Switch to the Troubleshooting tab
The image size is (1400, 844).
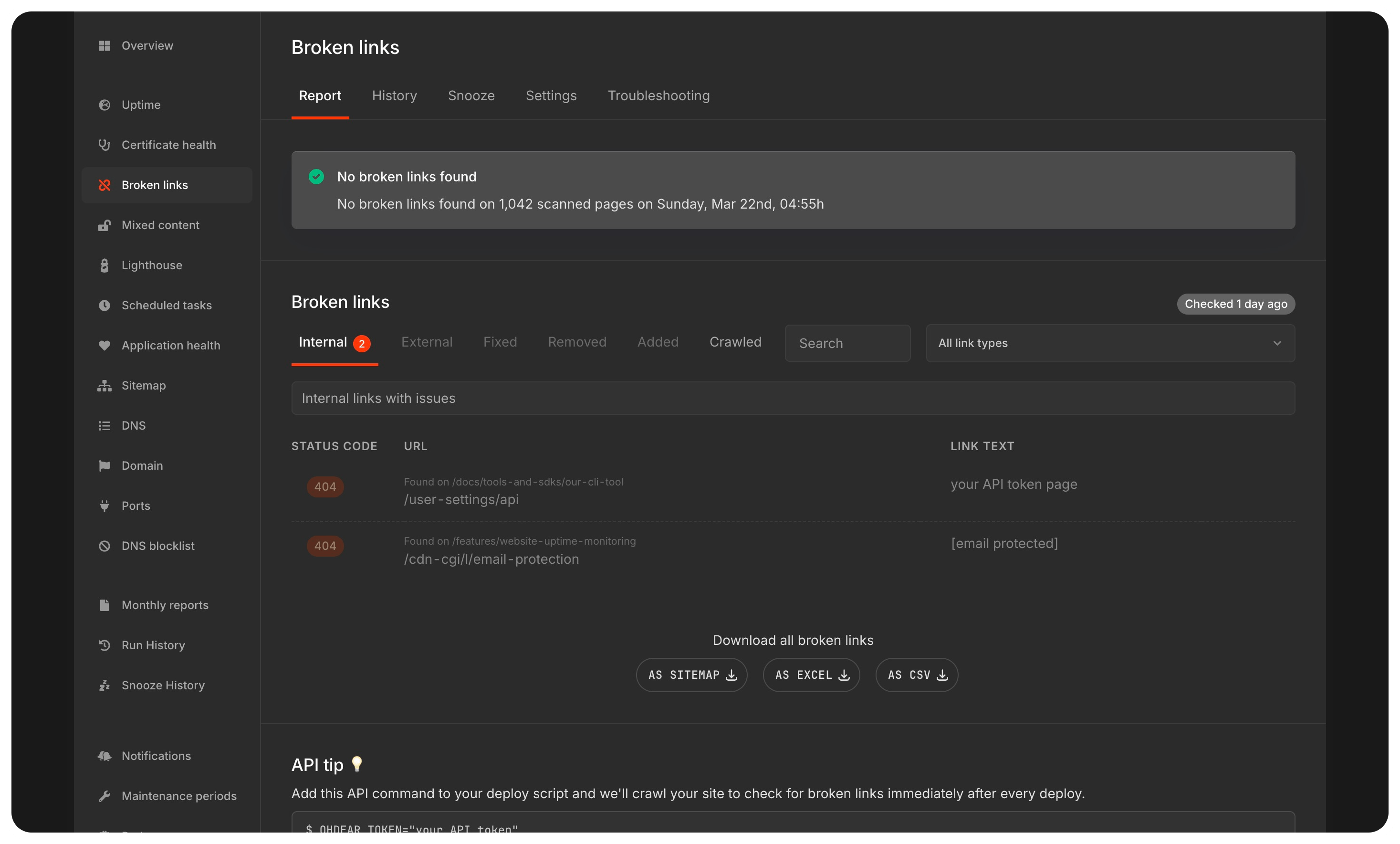click(x=658, y=95)
